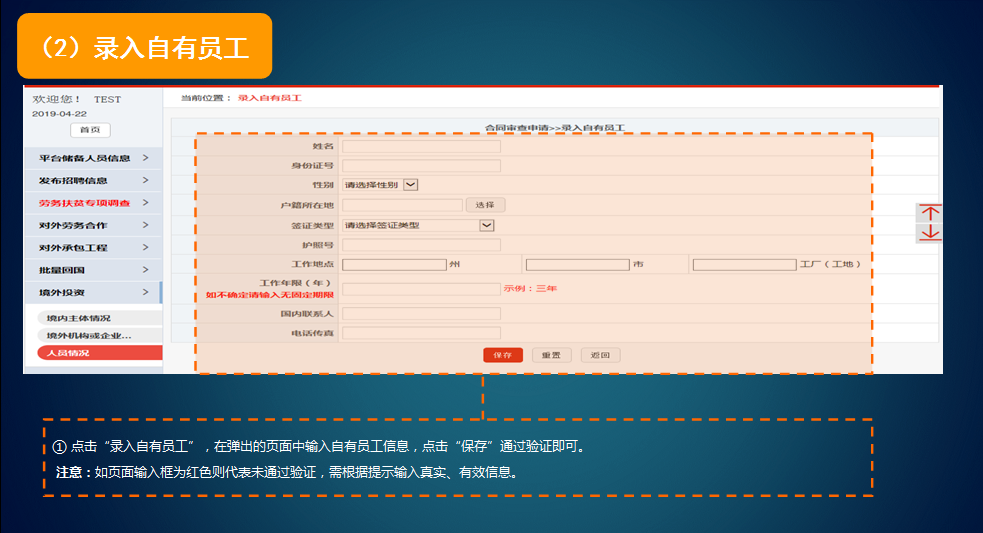Click the 返回 back button
This screenshot has height=533, width=983.
click(x=600, y=355)
